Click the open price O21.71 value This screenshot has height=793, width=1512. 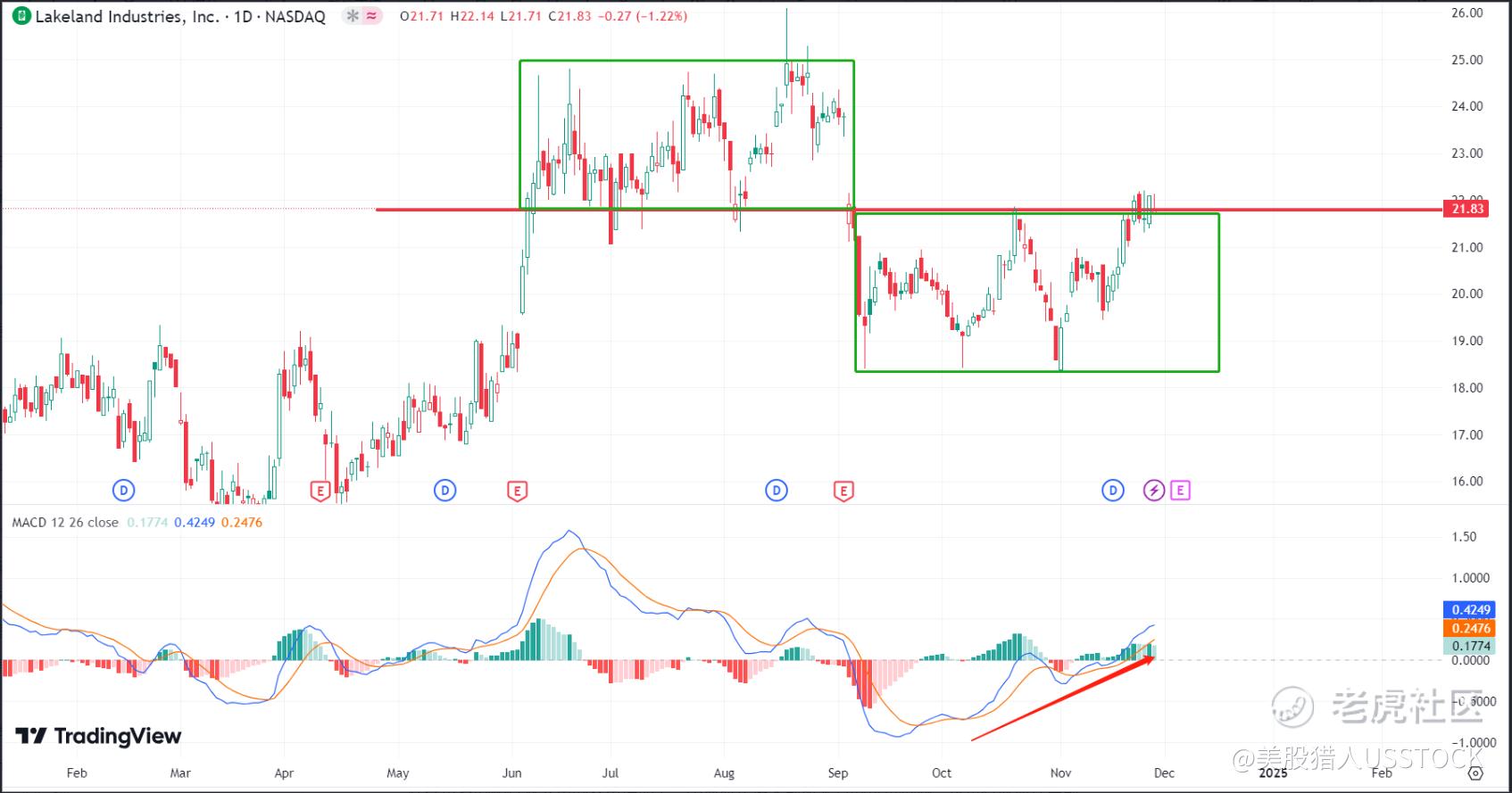[423, 16]
